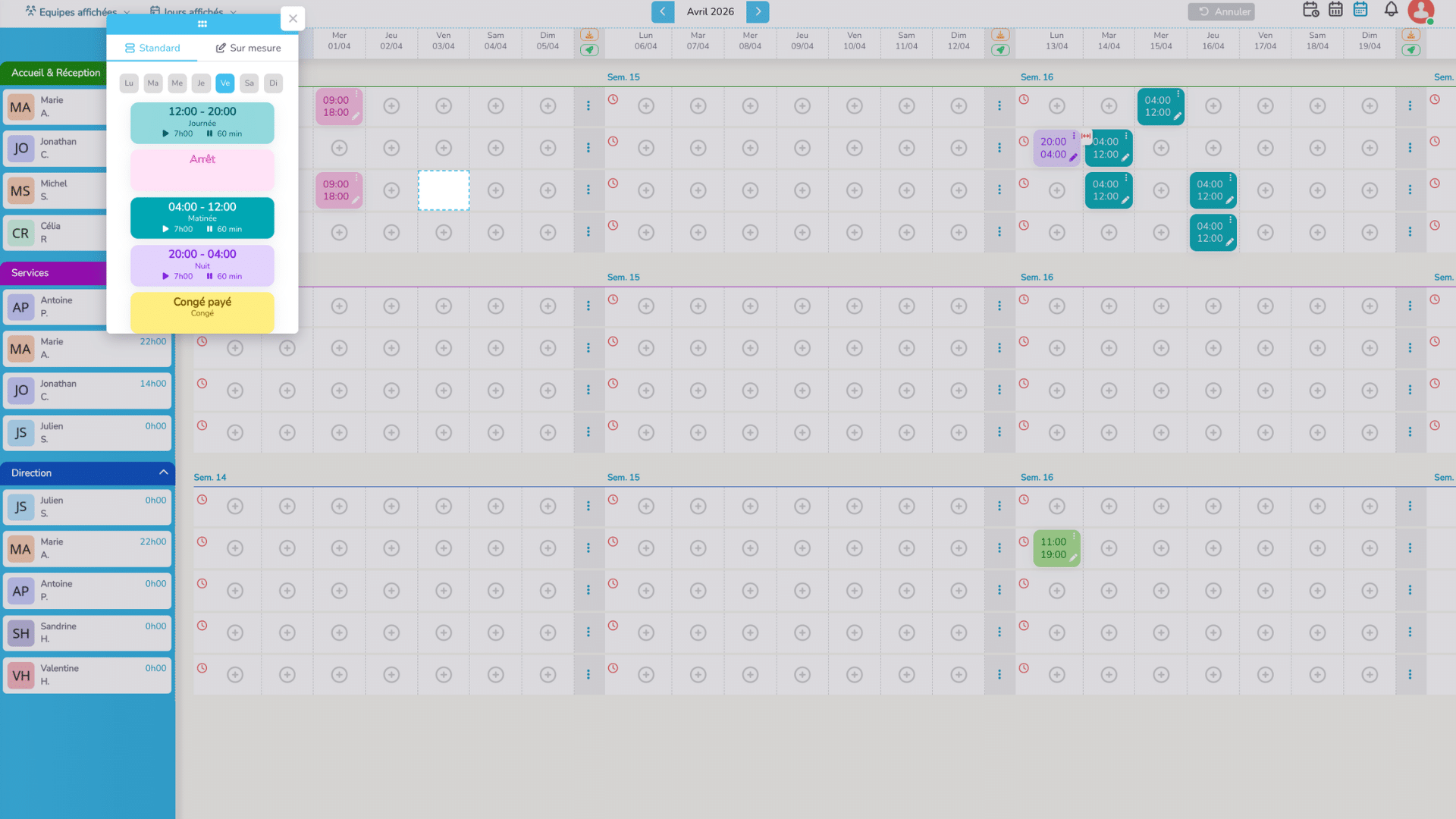Click the red clock icon on Direction's Marie A. row, week 15
Image resolution: width=1456 pixels, height=819 pixels.
coord(613,541)
